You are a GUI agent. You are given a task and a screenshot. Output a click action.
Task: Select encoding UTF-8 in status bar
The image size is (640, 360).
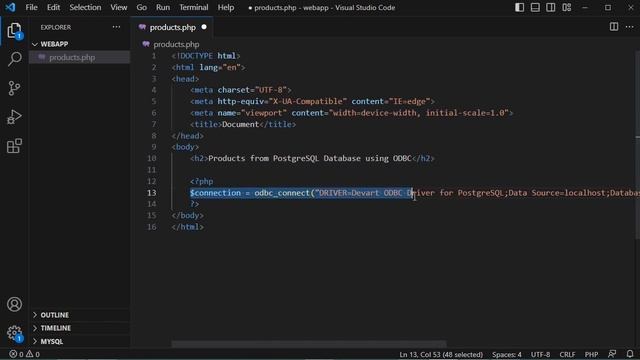[540, 354]
